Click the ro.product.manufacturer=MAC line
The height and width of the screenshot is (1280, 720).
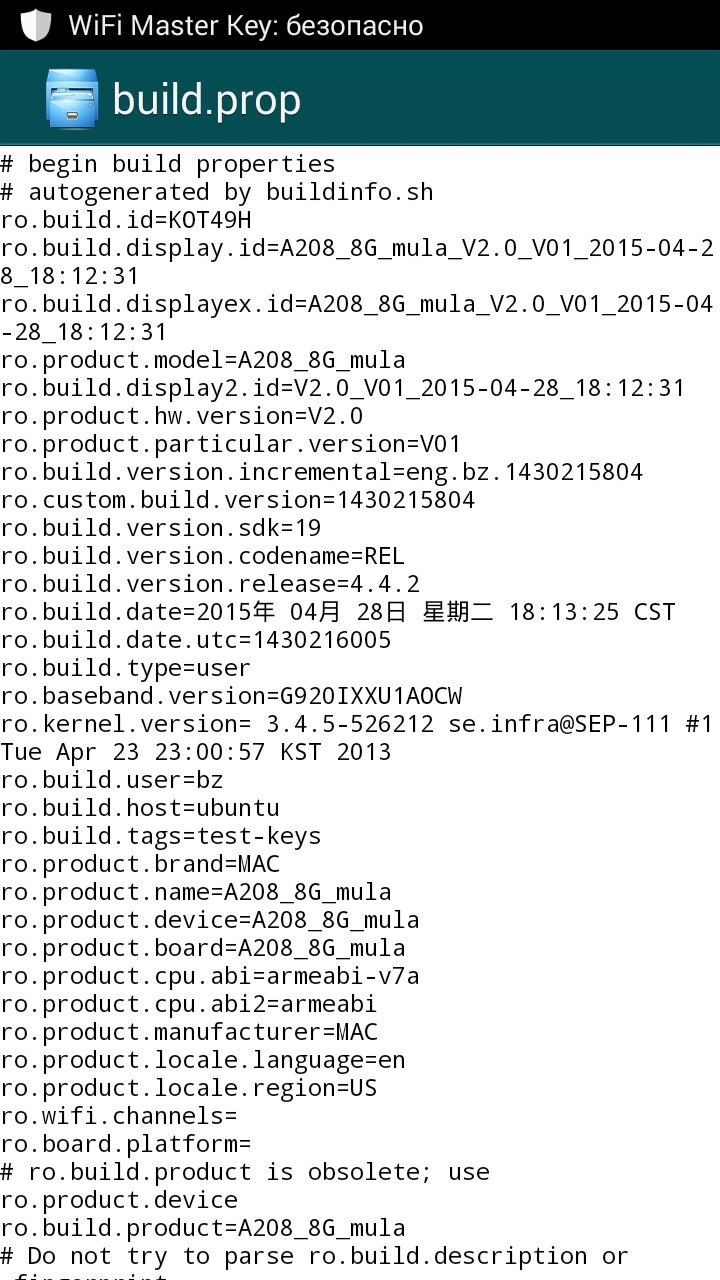(x=189, y=1031)
